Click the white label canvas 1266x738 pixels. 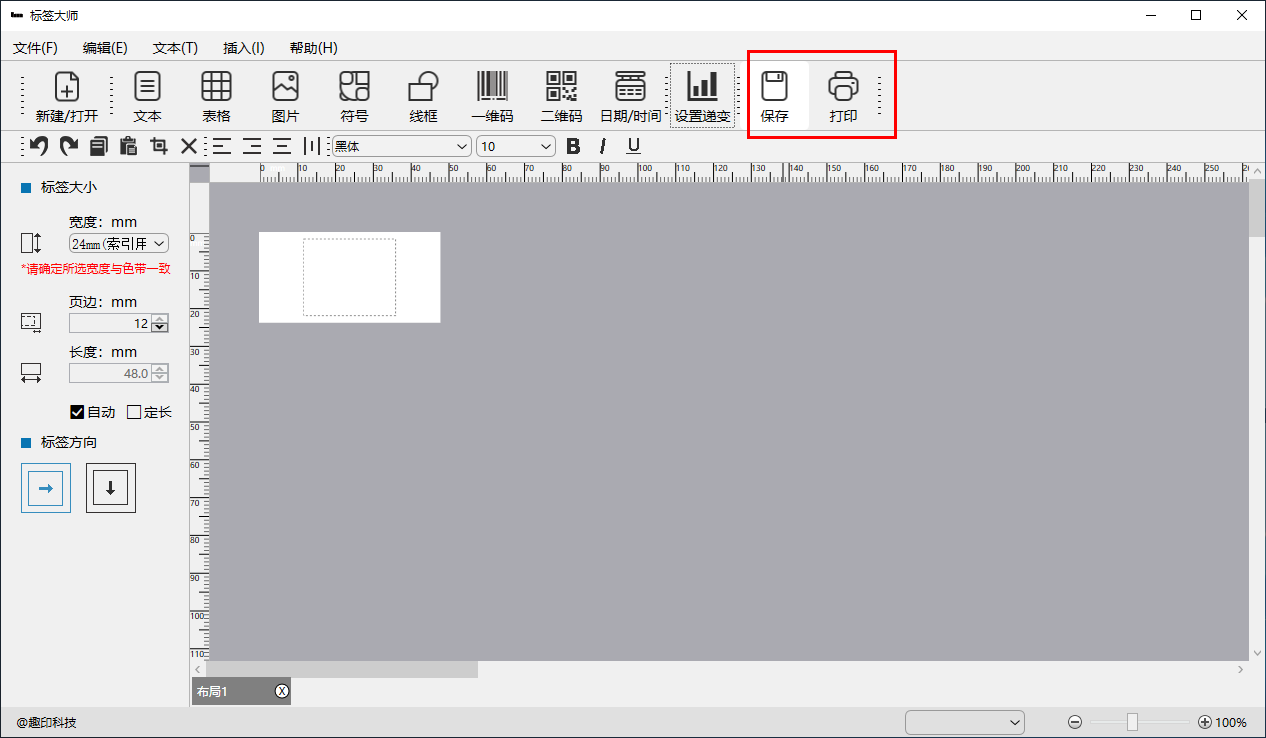pos(349,277)
